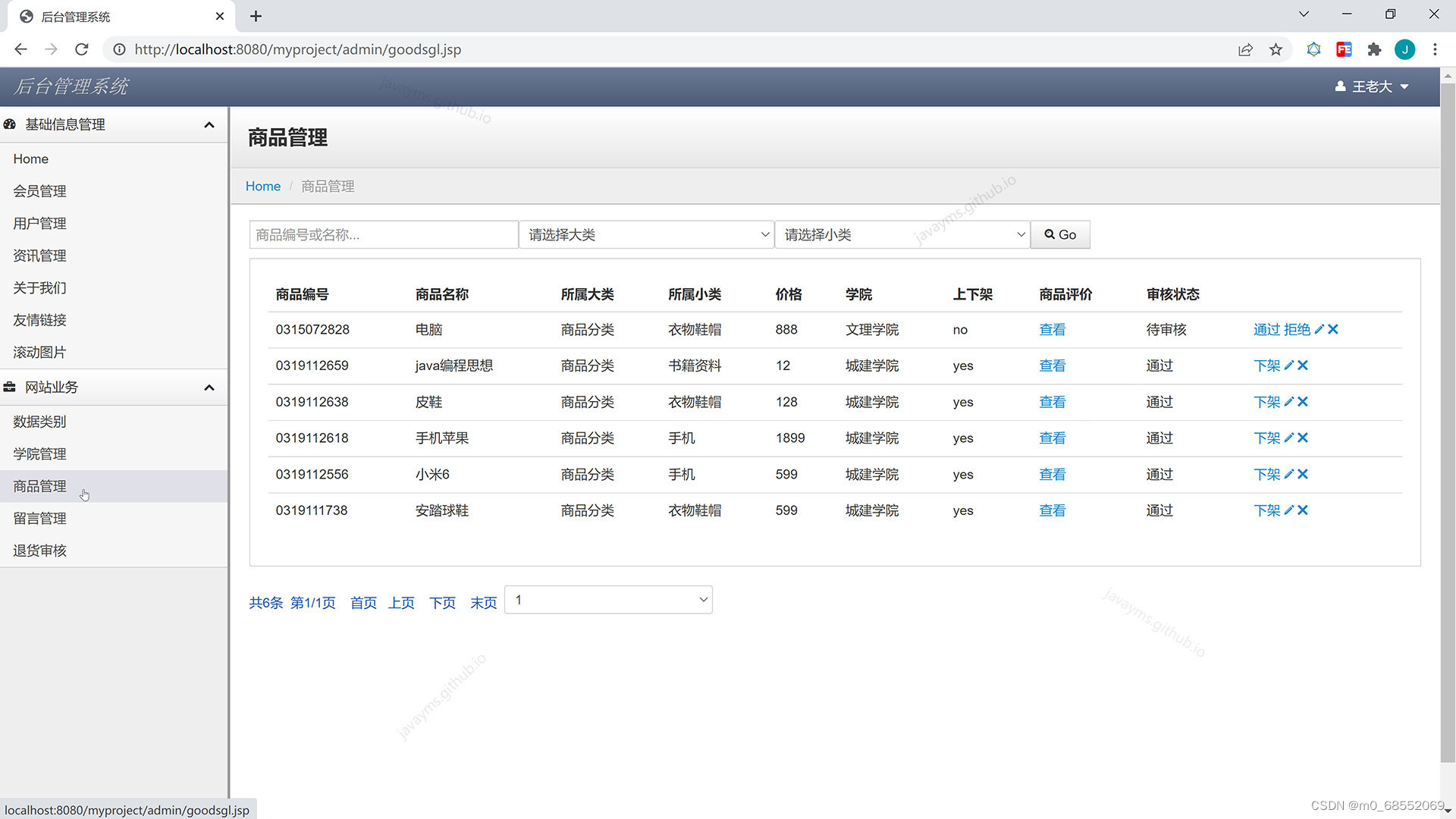1456x819 pixels.
Task: Reload the page with browser refresh icon
Action: coord(82,49)
